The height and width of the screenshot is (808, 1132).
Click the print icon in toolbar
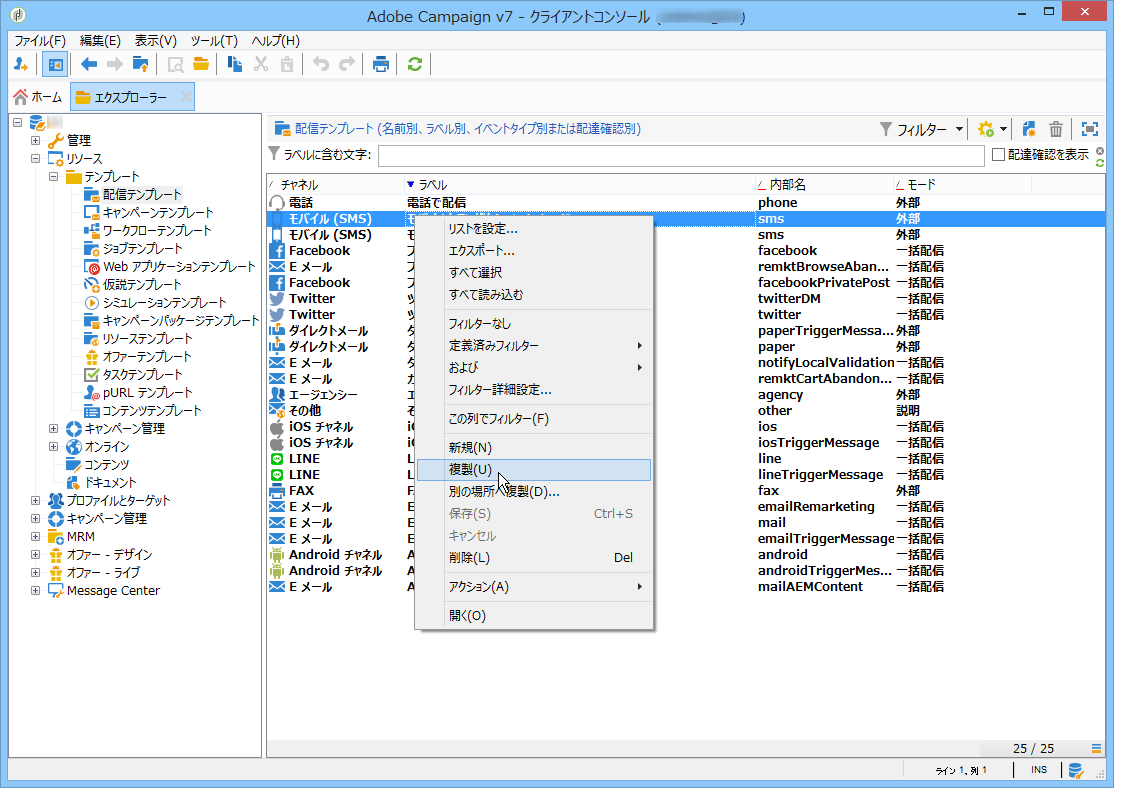[x=380, y=65]
